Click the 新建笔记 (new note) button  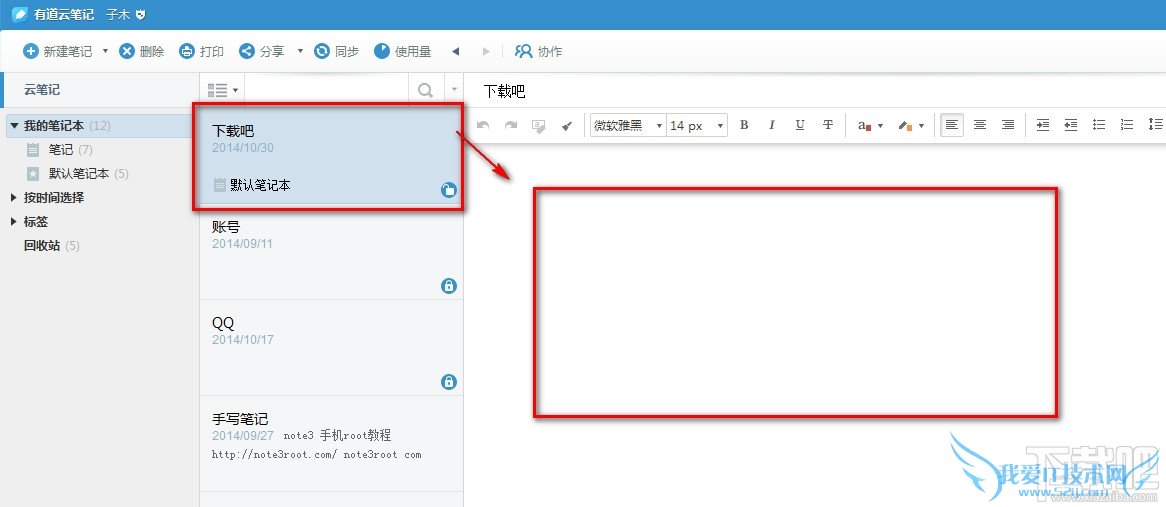coord(58,51)
